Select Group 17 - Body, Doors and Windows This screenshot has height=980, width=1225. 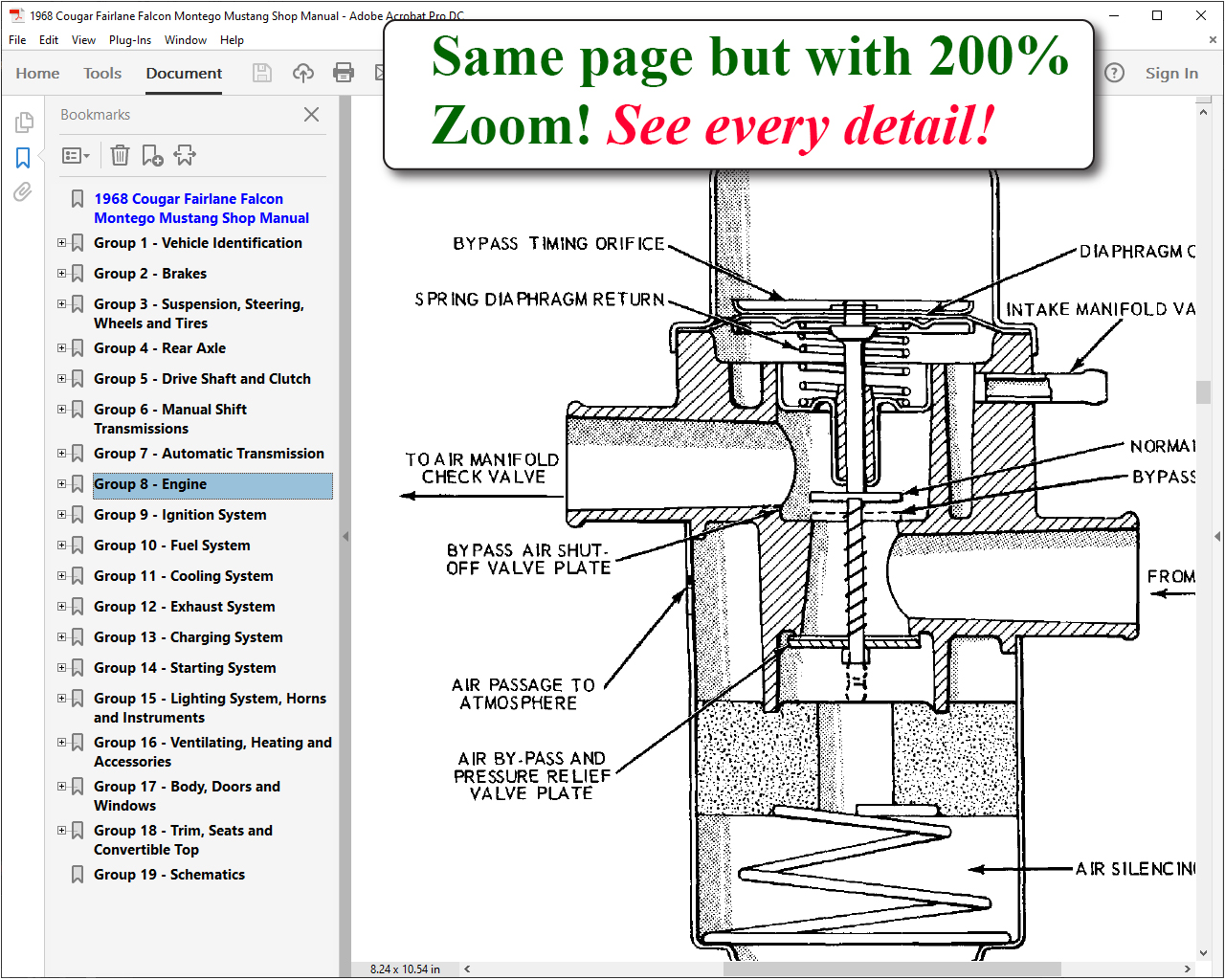coord(187,796)
